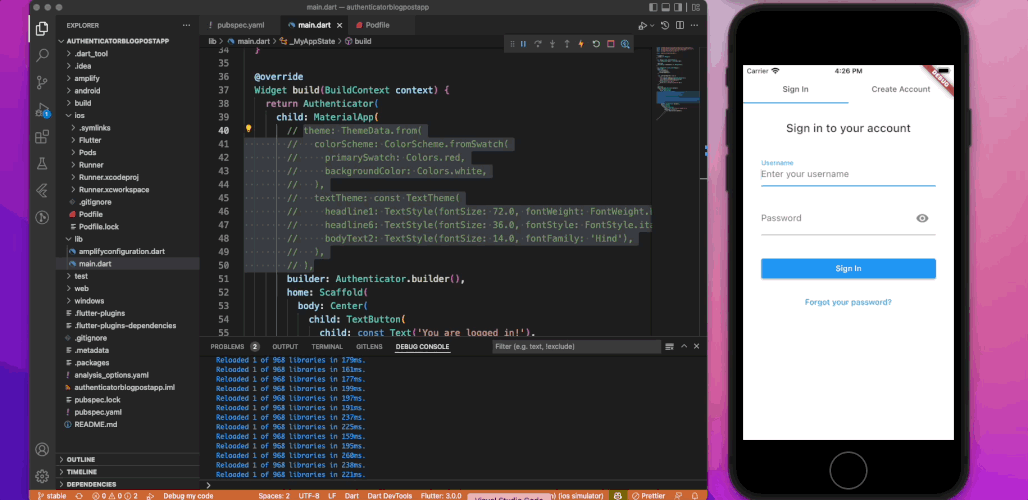1028x500 pixels.
Task: Restart the debug session with the green arrow
Action: (x=596, y=44)
